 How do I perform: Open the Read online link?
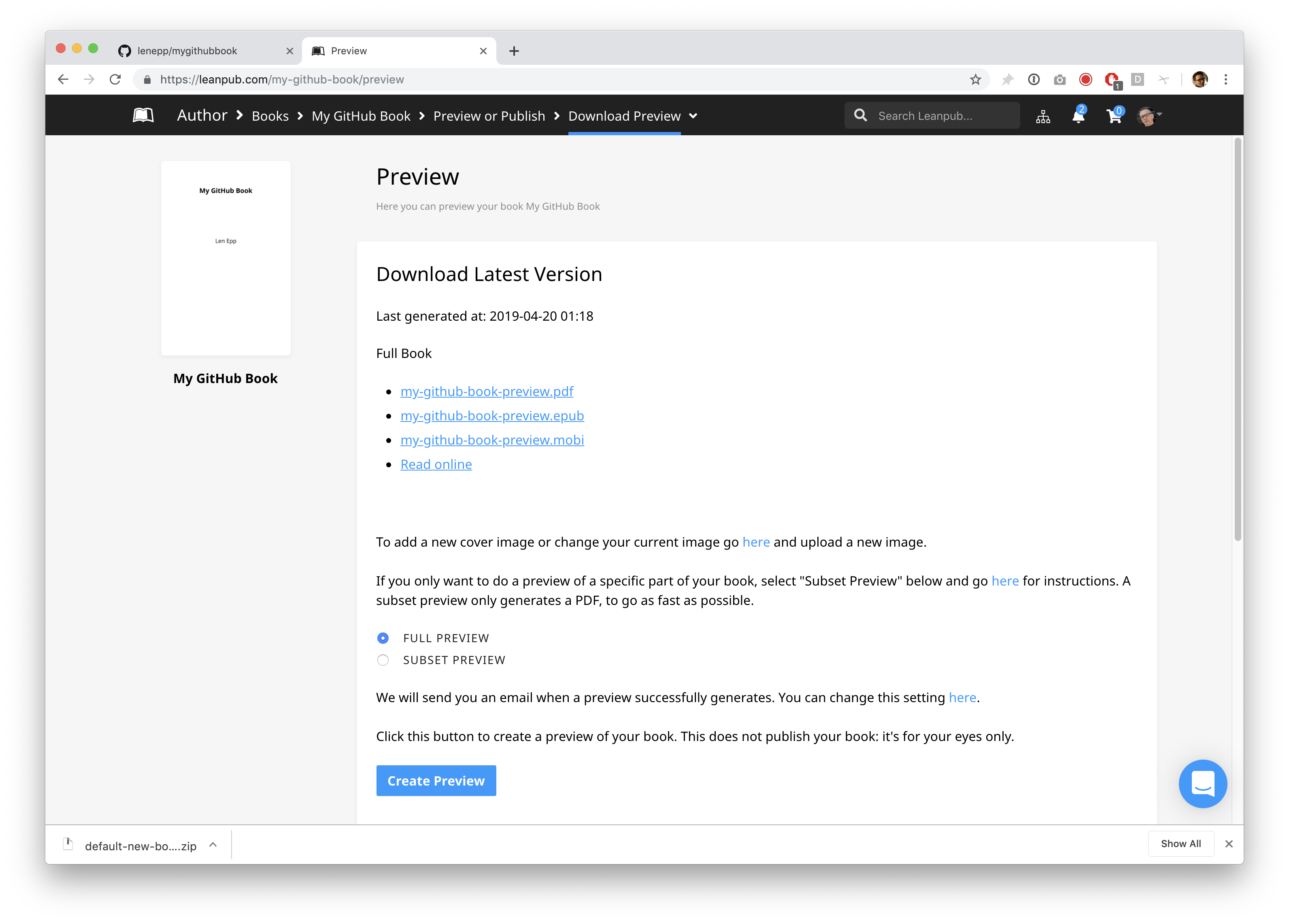436,464
